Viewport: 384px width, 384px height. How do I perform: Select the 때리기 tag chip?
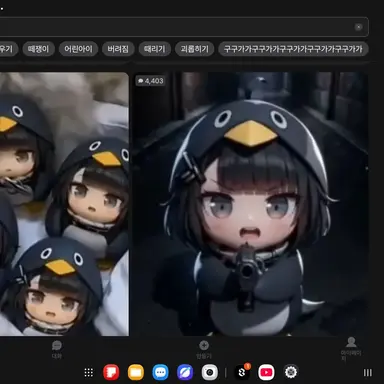[155, 49]
